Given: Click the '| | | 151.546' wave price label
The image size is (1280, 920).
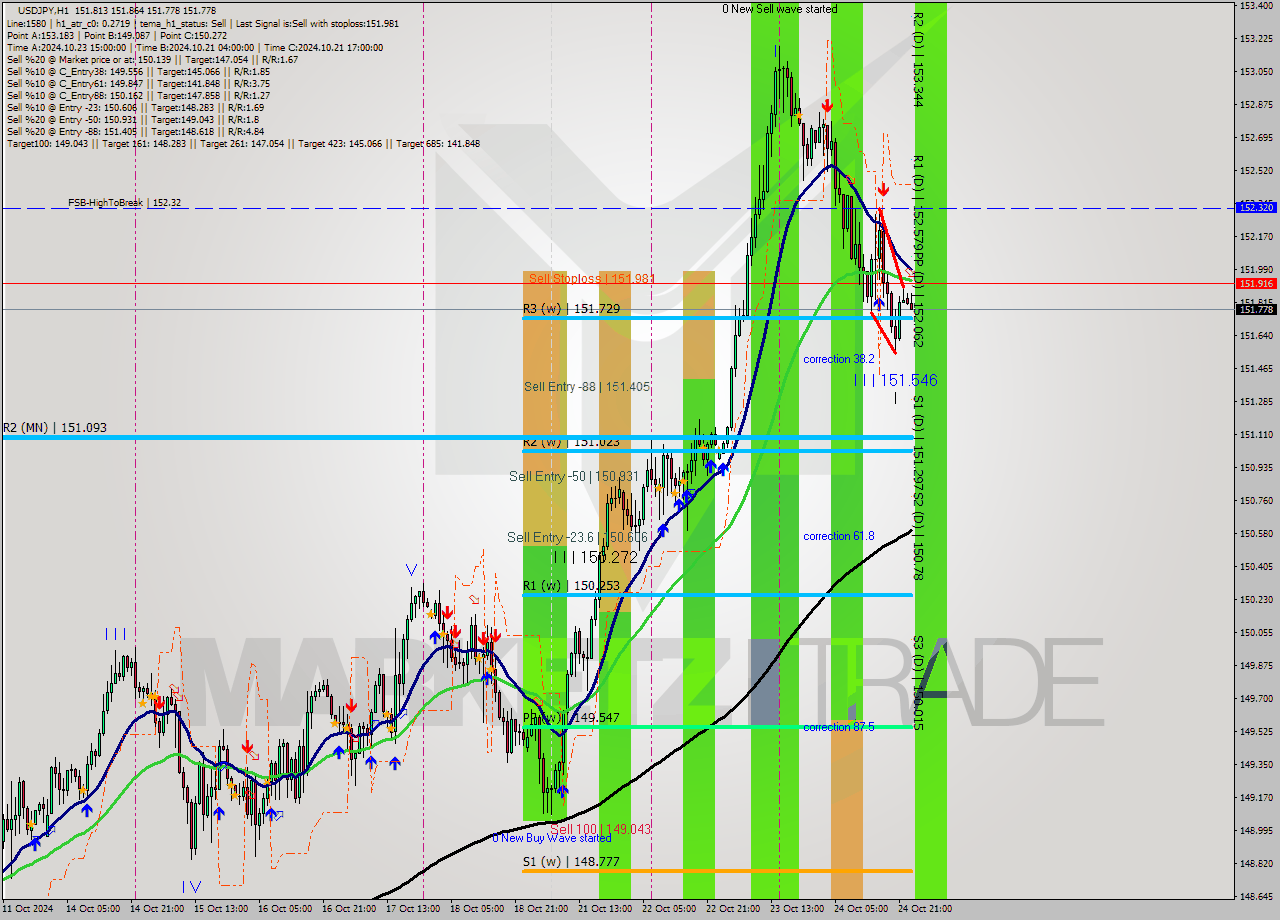Looking at the screenshot, I should (896, 380).
